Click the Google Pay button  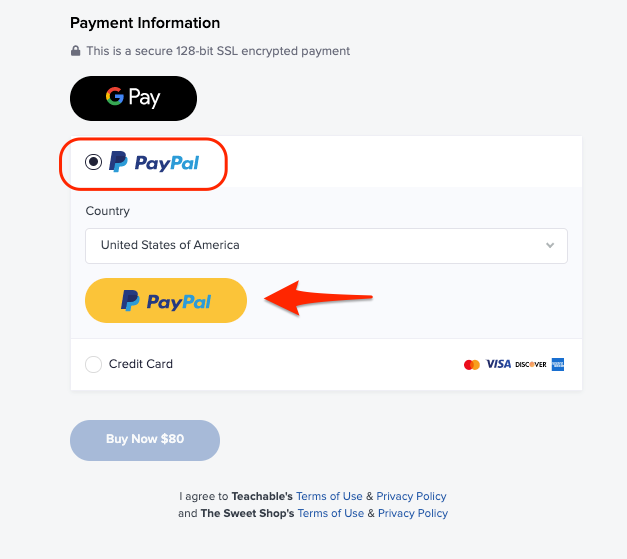coord(133,98)
